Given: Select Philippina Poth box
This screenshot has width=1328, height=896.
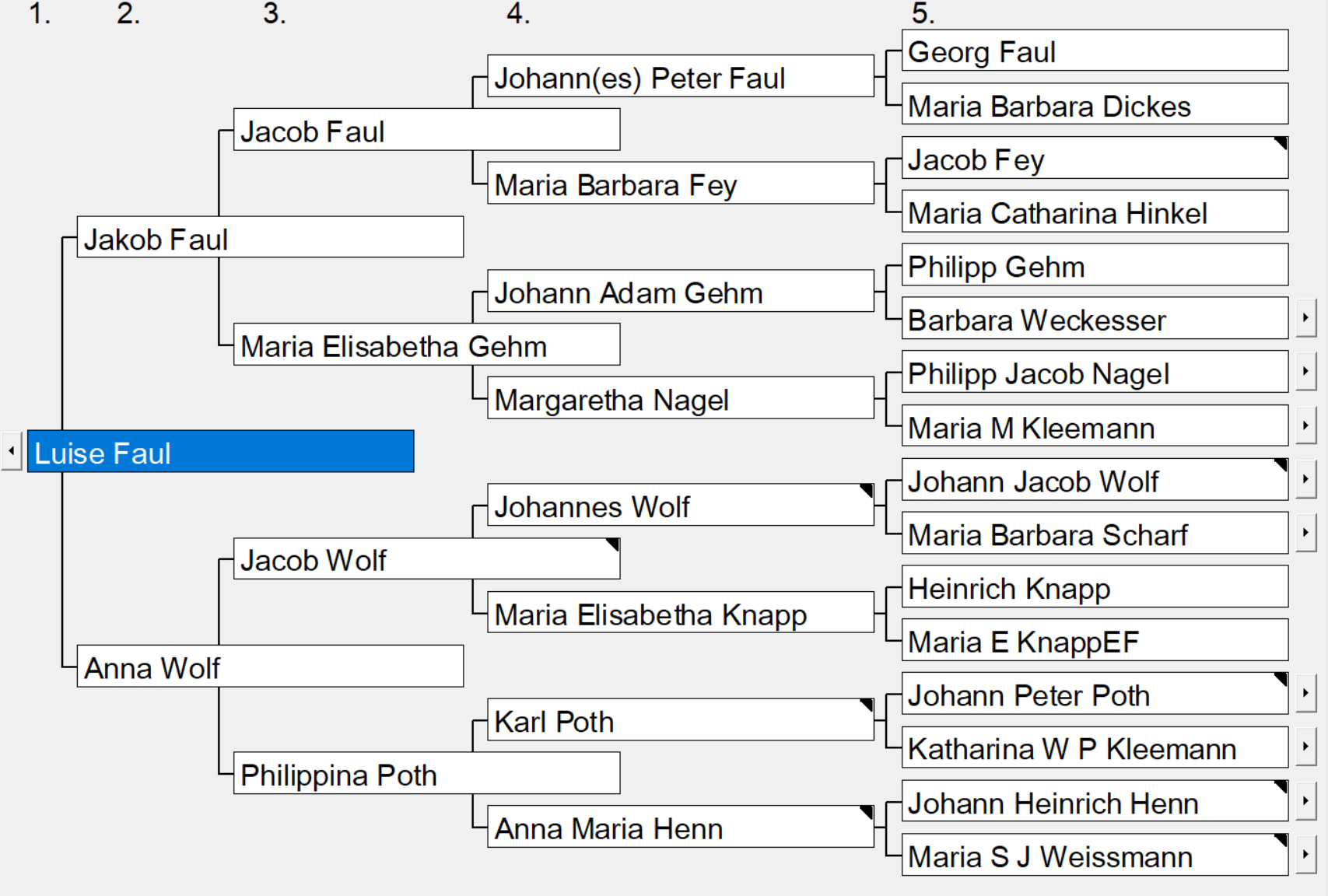Looking at the screenshot, I should 427,773.
